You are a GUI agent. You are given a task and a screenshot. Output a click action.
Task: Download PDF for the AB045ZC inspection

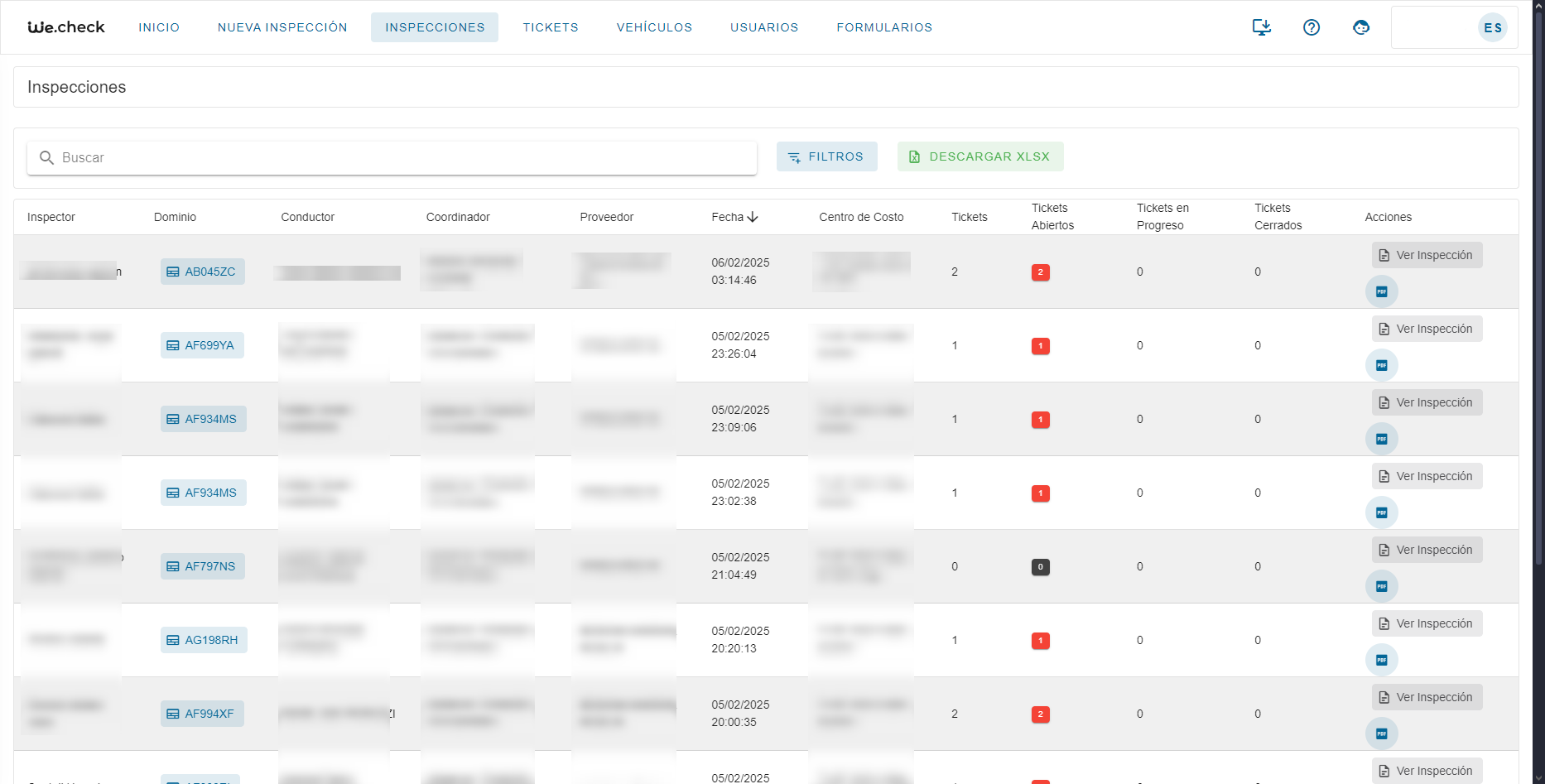[1381, 291]
